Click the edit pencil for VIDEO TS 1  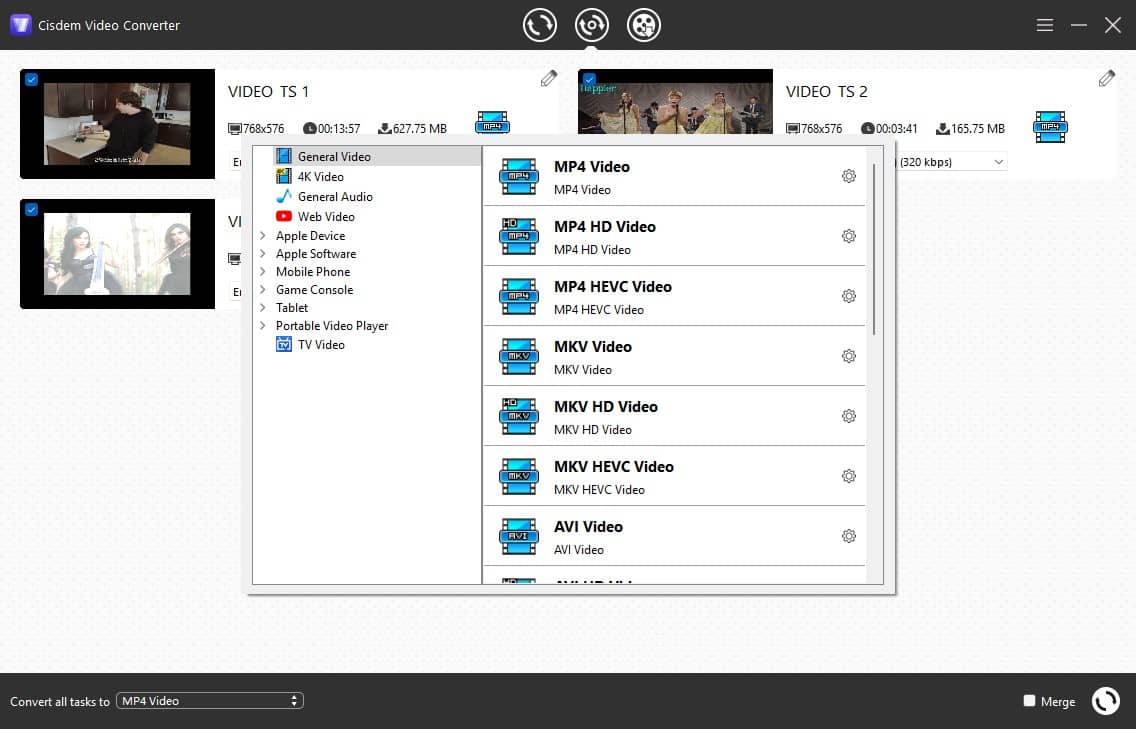pyautogui.click(x=548, y=78)
